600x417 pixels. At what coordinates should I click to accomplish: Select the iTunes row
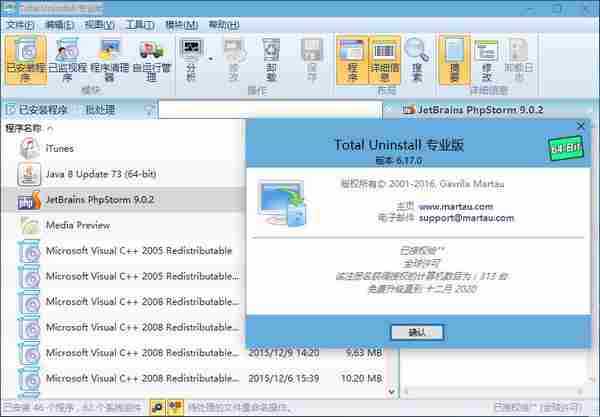pyautogui.click(x=122, y=148)
